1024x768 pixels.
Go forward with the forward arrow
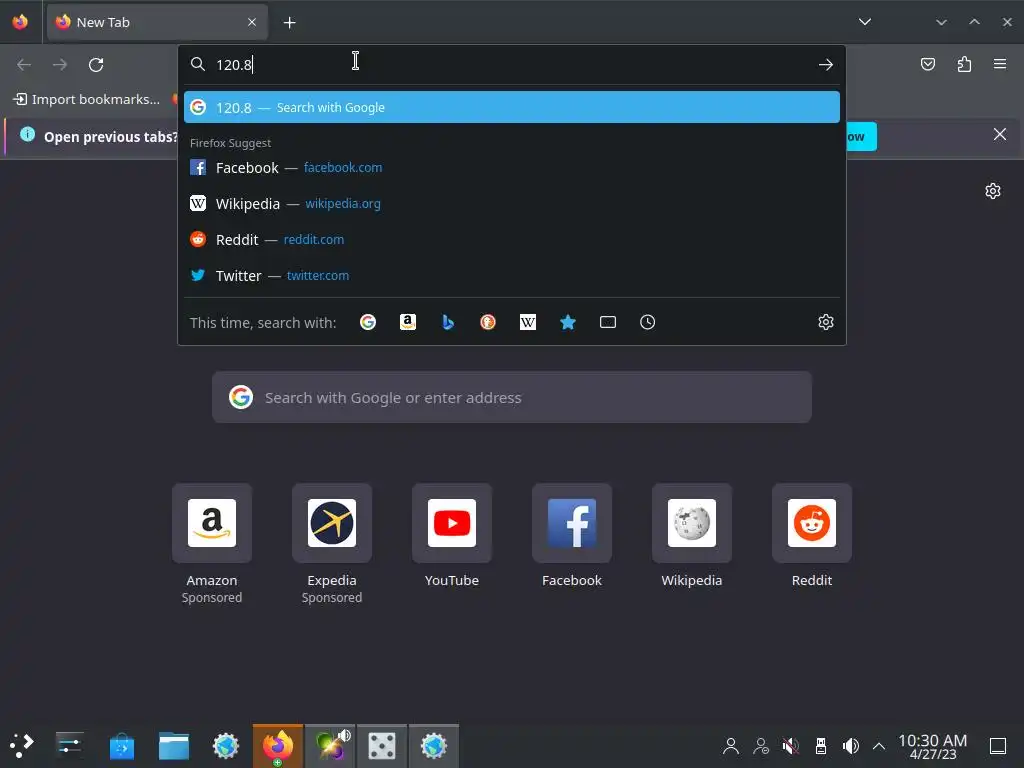click(59, 65)
